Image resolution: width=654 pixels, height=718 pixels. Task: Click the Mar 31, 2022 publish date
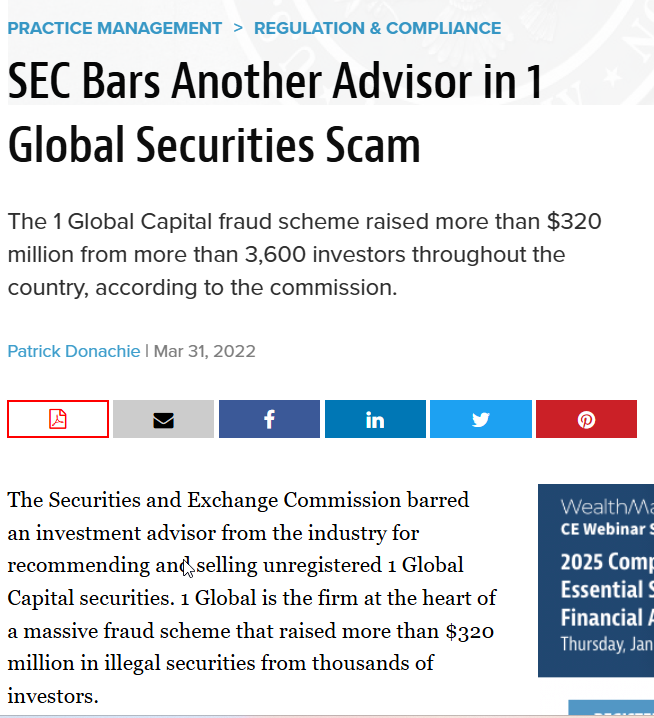pyautogui.click(x=204, y=351)
